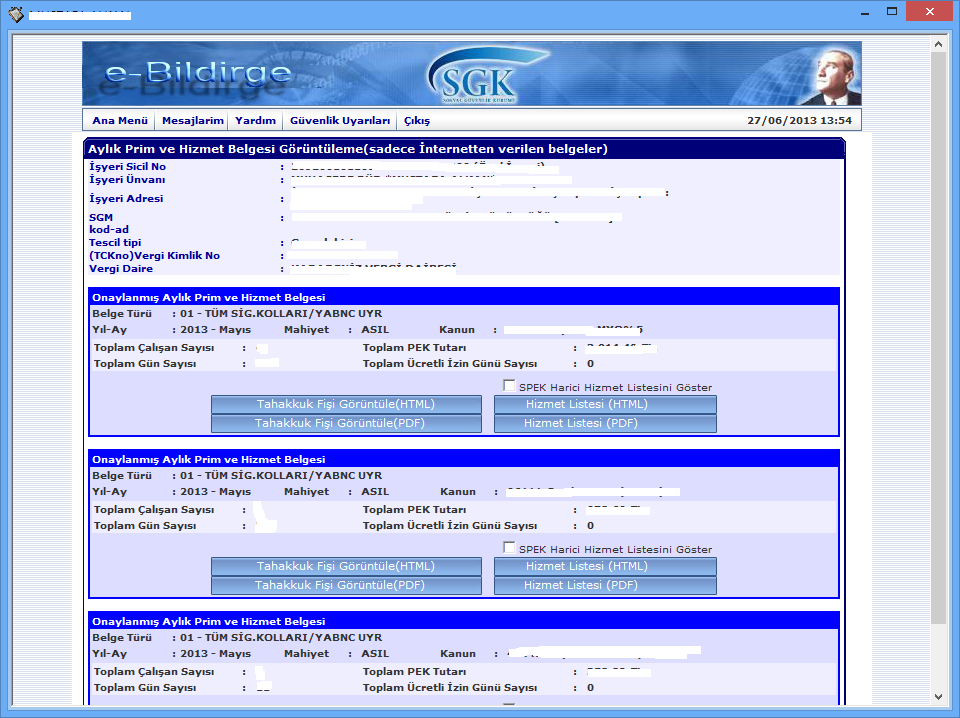The width and height of the screenshot is (960, 718).
Task: Enable SPEK Harici checkbox in the first record
Action: coord(509,386)
